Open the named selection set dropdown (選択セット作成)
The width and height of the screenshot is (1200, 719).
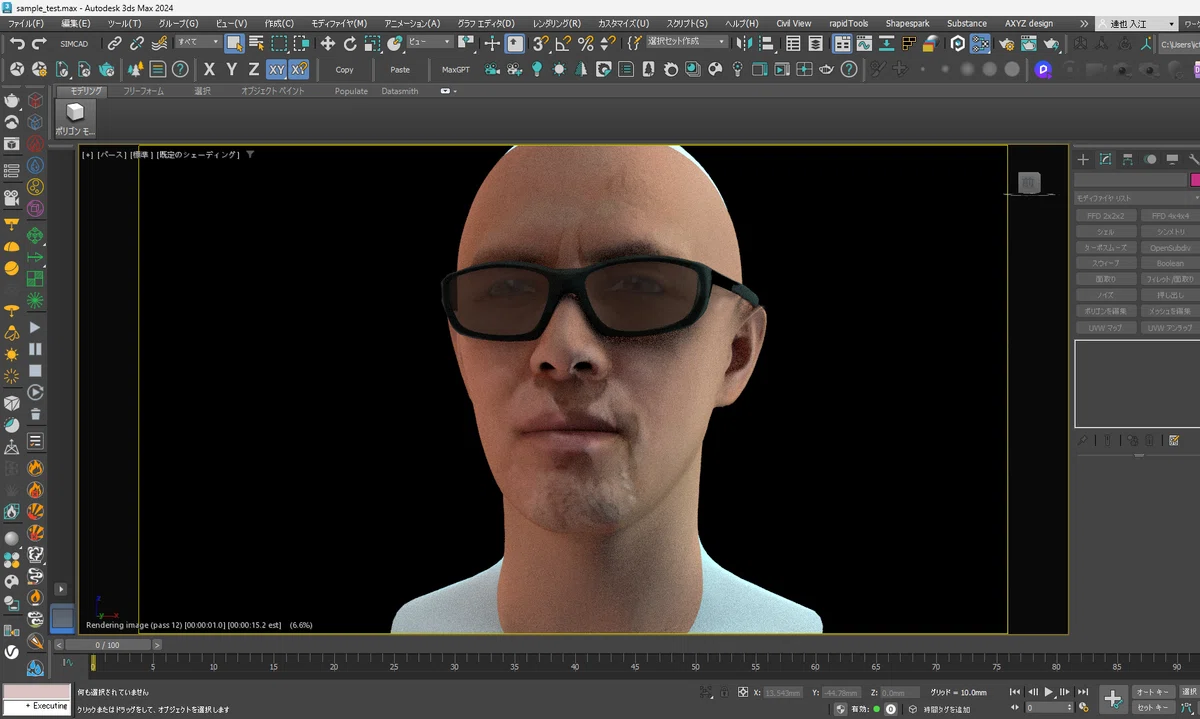click(686, 42)
